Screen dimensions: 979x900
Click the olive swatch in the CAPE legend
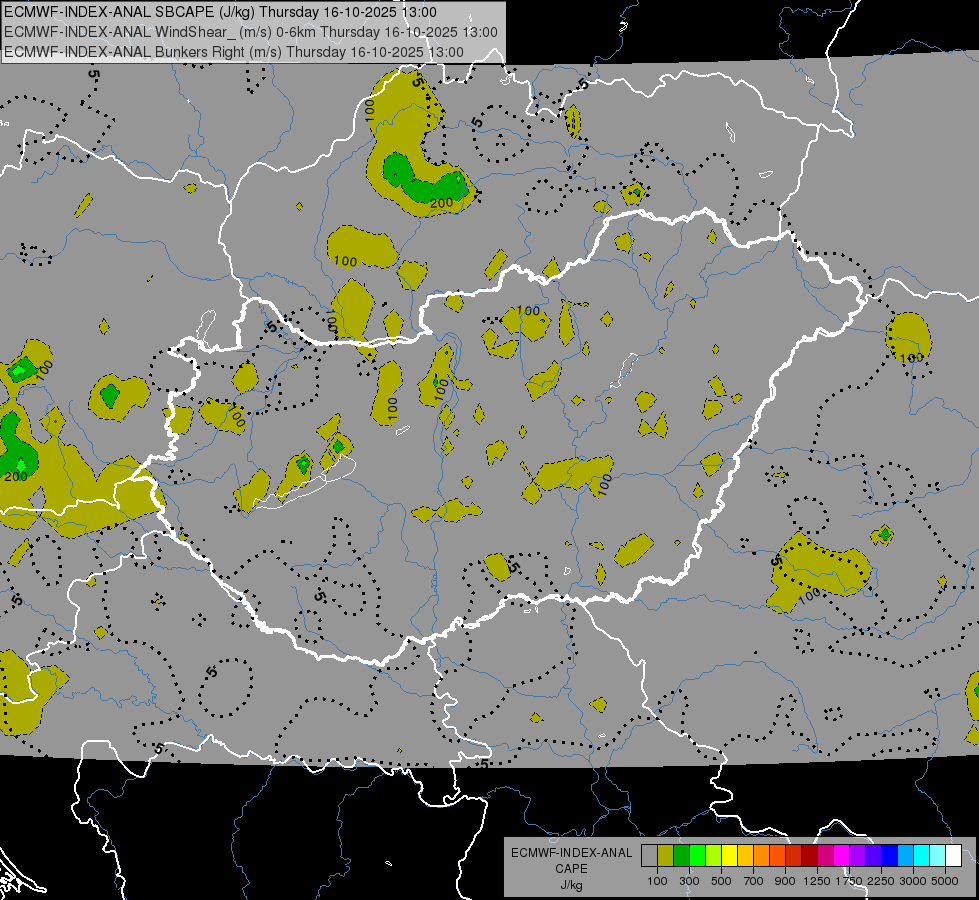(666, 855)
